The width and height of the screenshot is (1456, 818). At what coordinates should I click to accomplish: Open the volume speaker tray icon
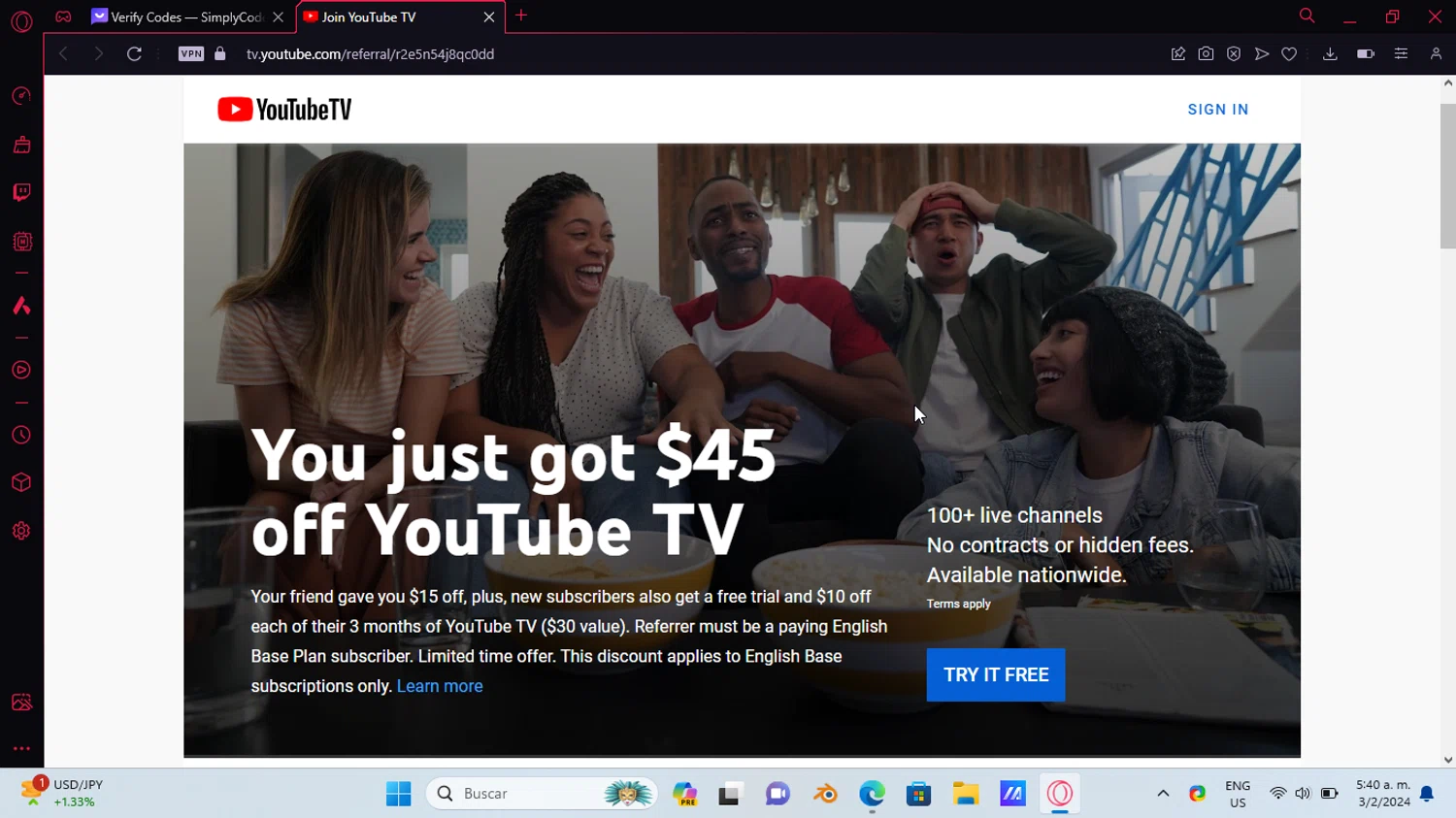click(x=1303, y=794)
